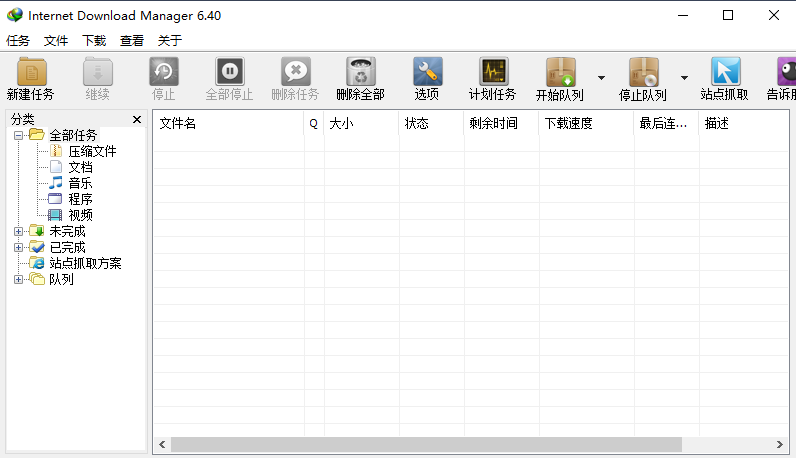Open the 任务 menu
The width and height of the screenshot is (796, 458).
tap(18, 41)
